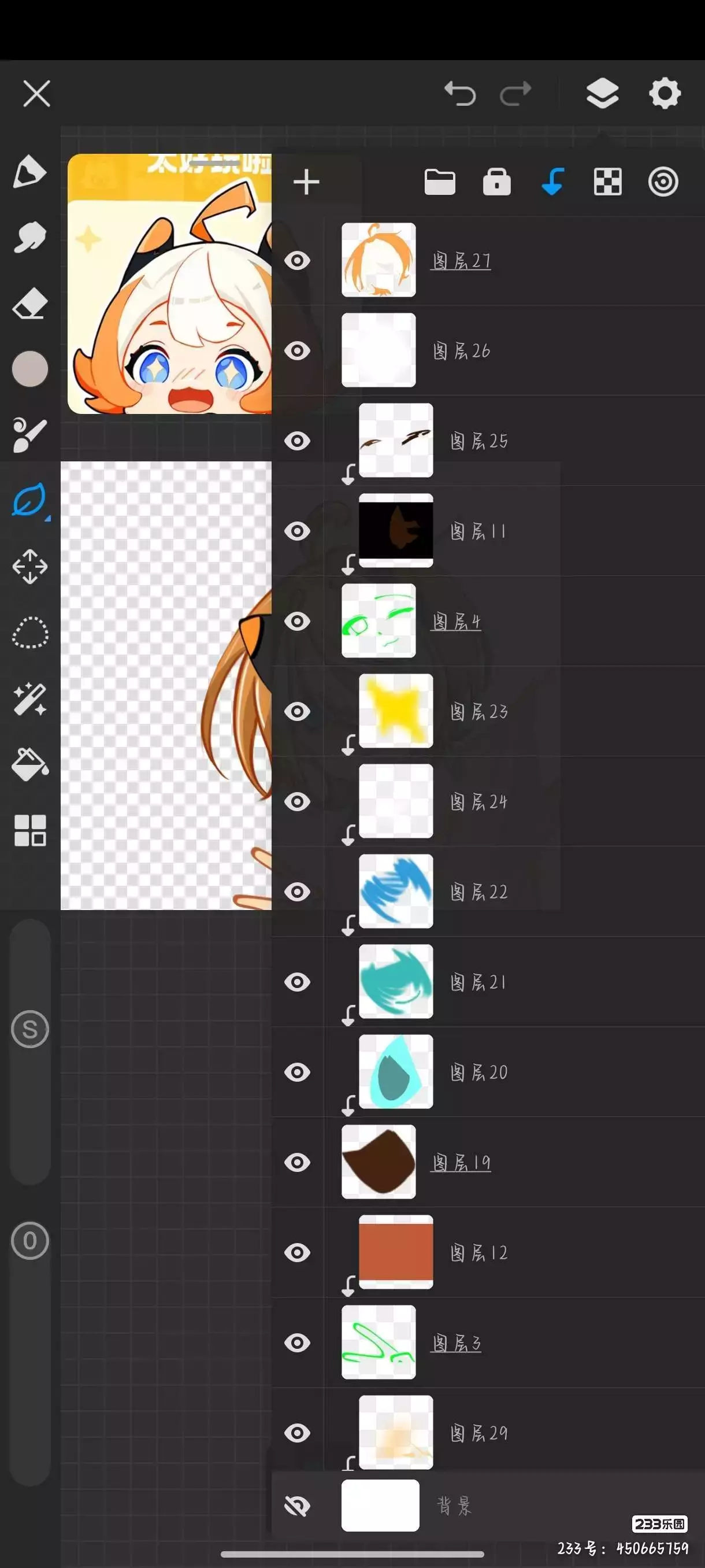Hide 图层21 with its eye icon
The image size is (705, 1568).
tap(298, 982)
